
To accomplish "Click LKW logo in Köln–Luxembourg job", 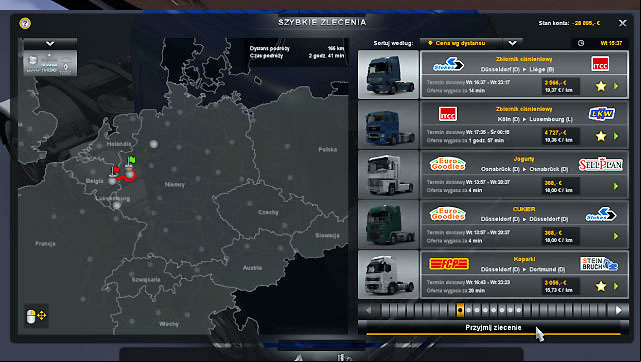I will tap(601, 114).
